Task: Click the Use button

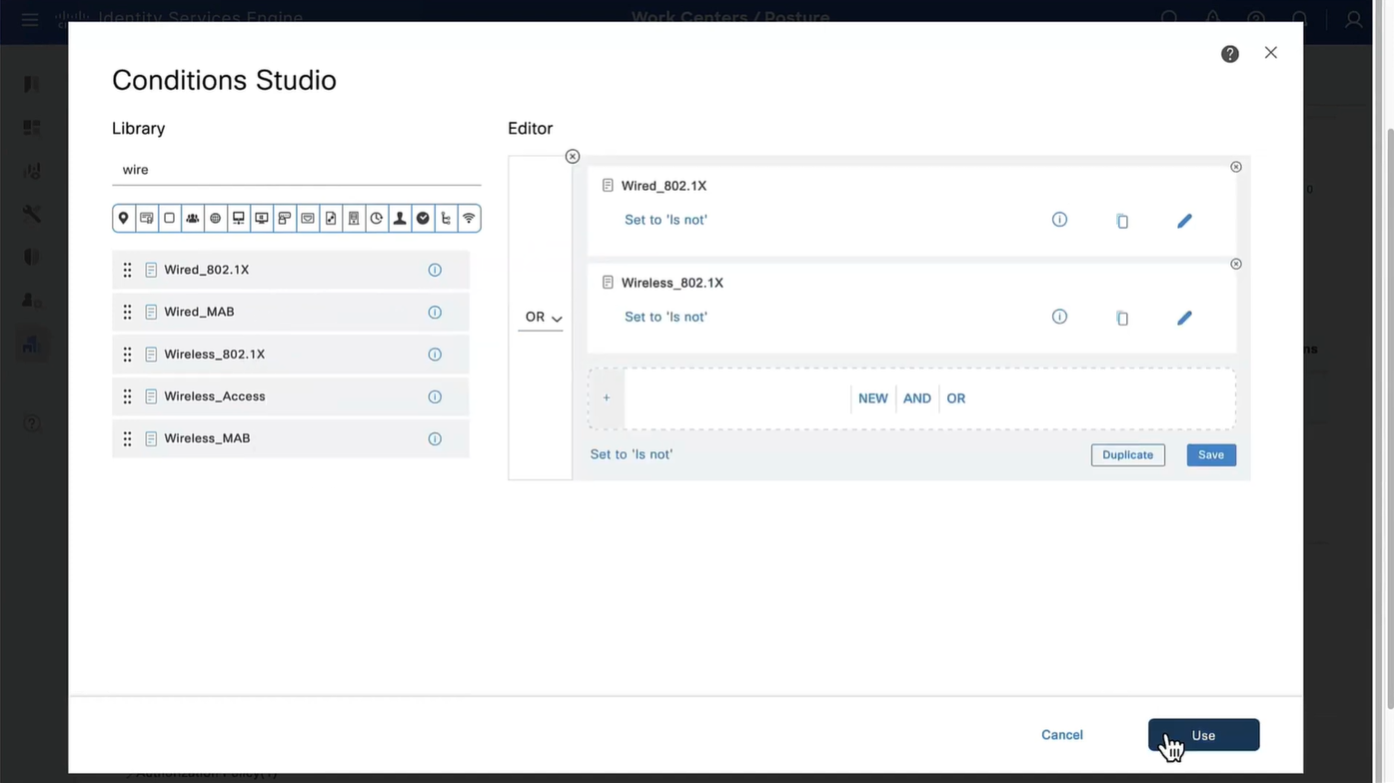Action: (1203, 735)
